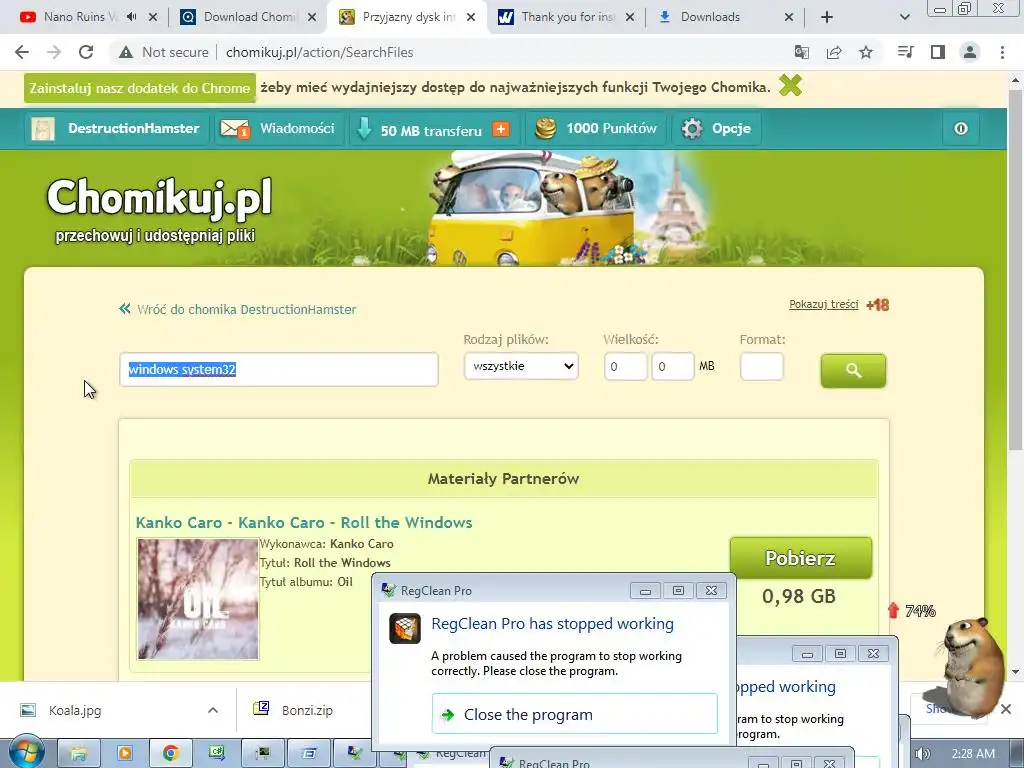This screenshot has height=768, width=1024.
Task: Click the Pokazuj treści +18 link
Action: pos(839,304)
